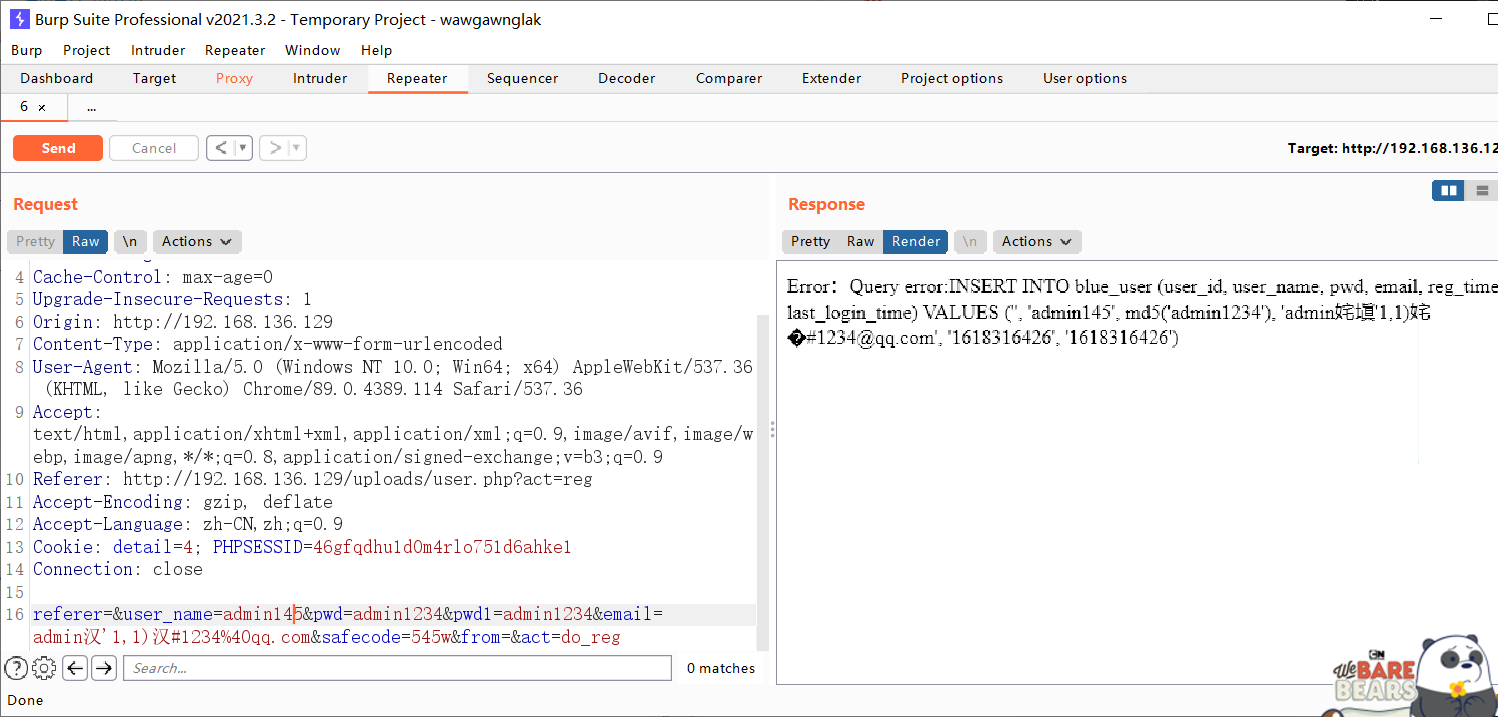
Task: Close Repeater tab 6
Action: click(42, 107)
